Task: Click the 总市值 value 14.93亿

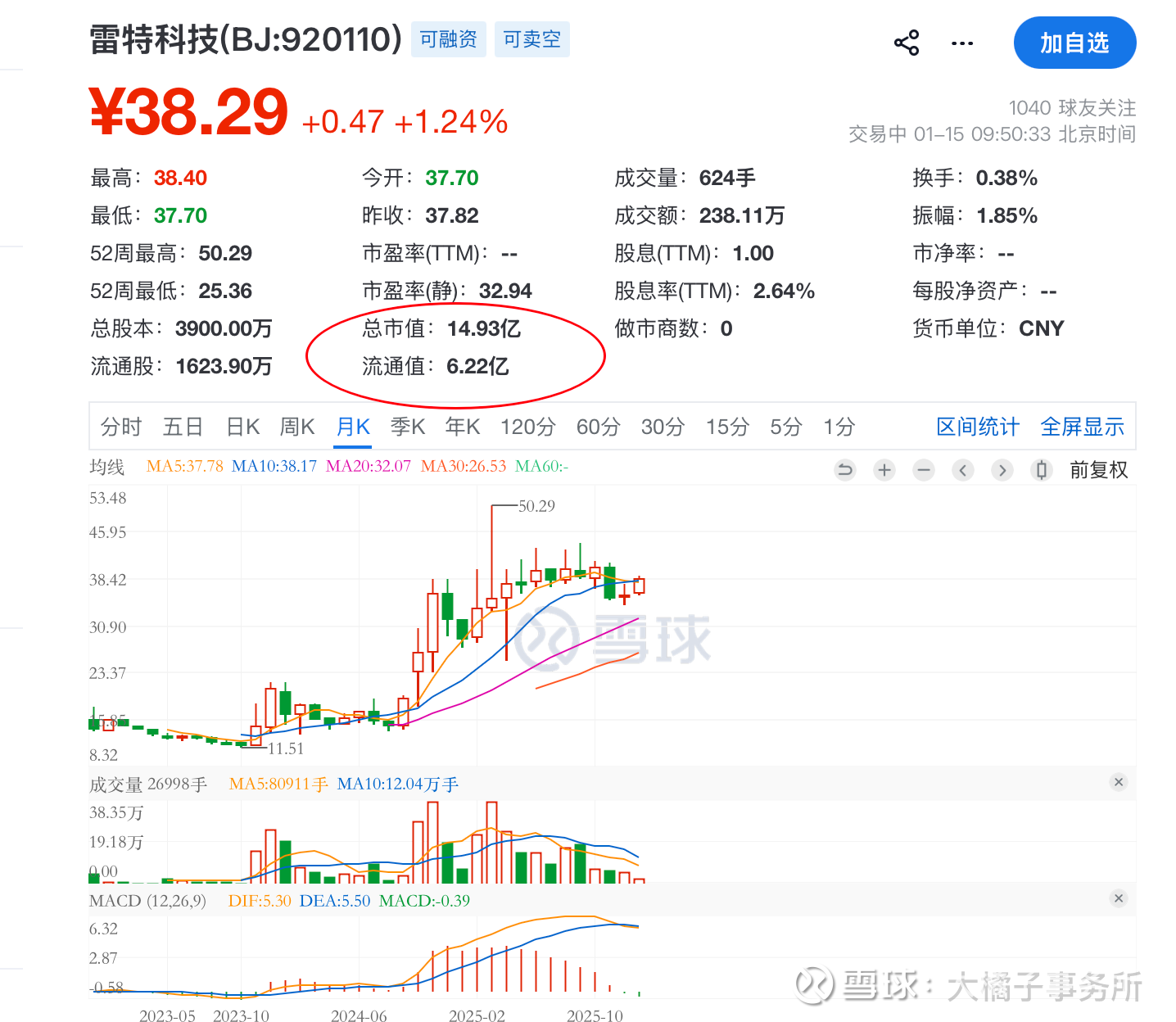Action: 484,328
